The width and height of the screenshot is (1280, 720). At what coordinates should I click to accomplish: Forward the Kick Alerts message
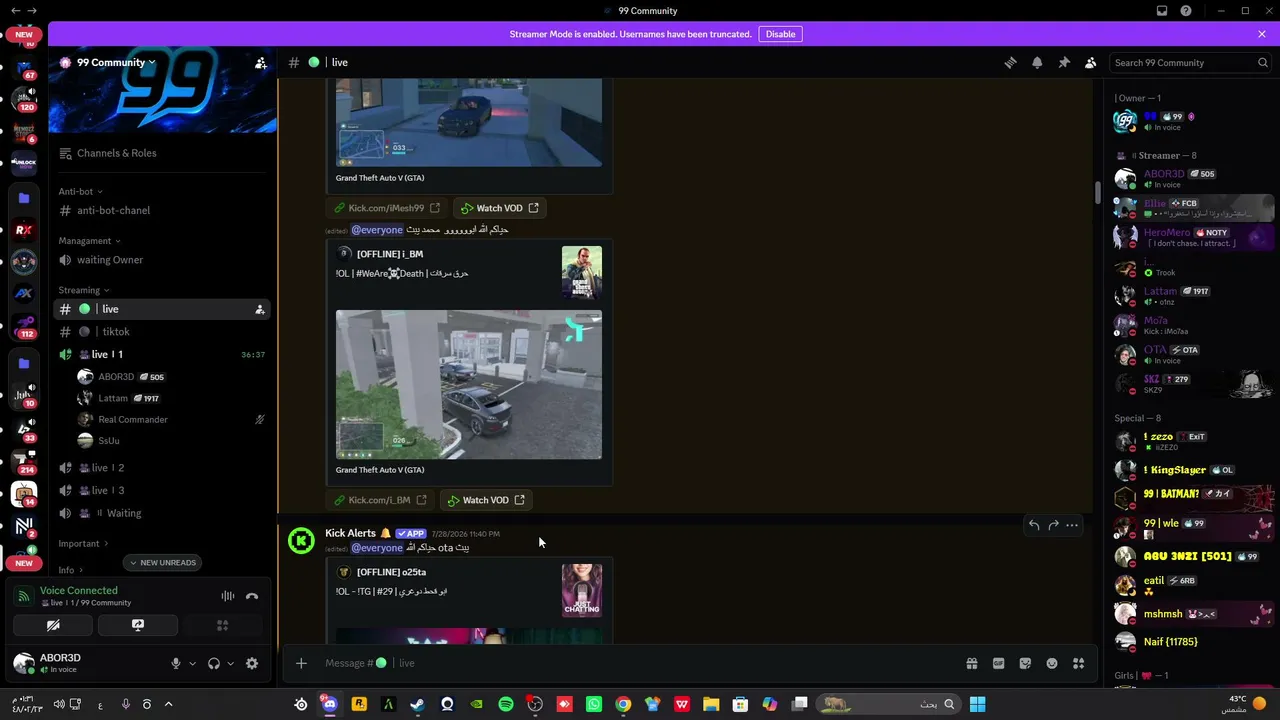click(x=1053, y=525)
